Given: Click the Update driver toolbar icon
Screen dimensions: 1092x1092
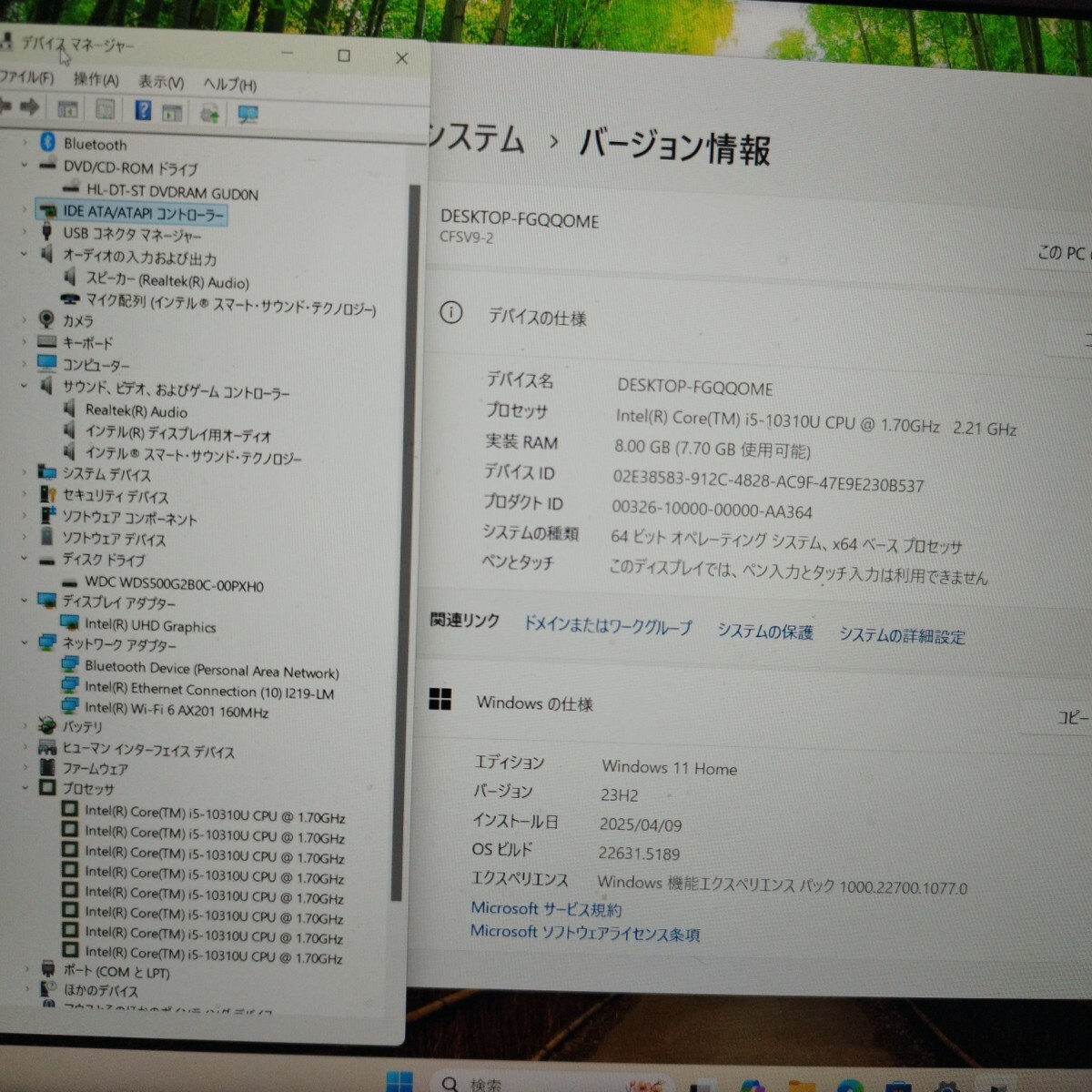Looking at the screenshot, I should [210, 113].
